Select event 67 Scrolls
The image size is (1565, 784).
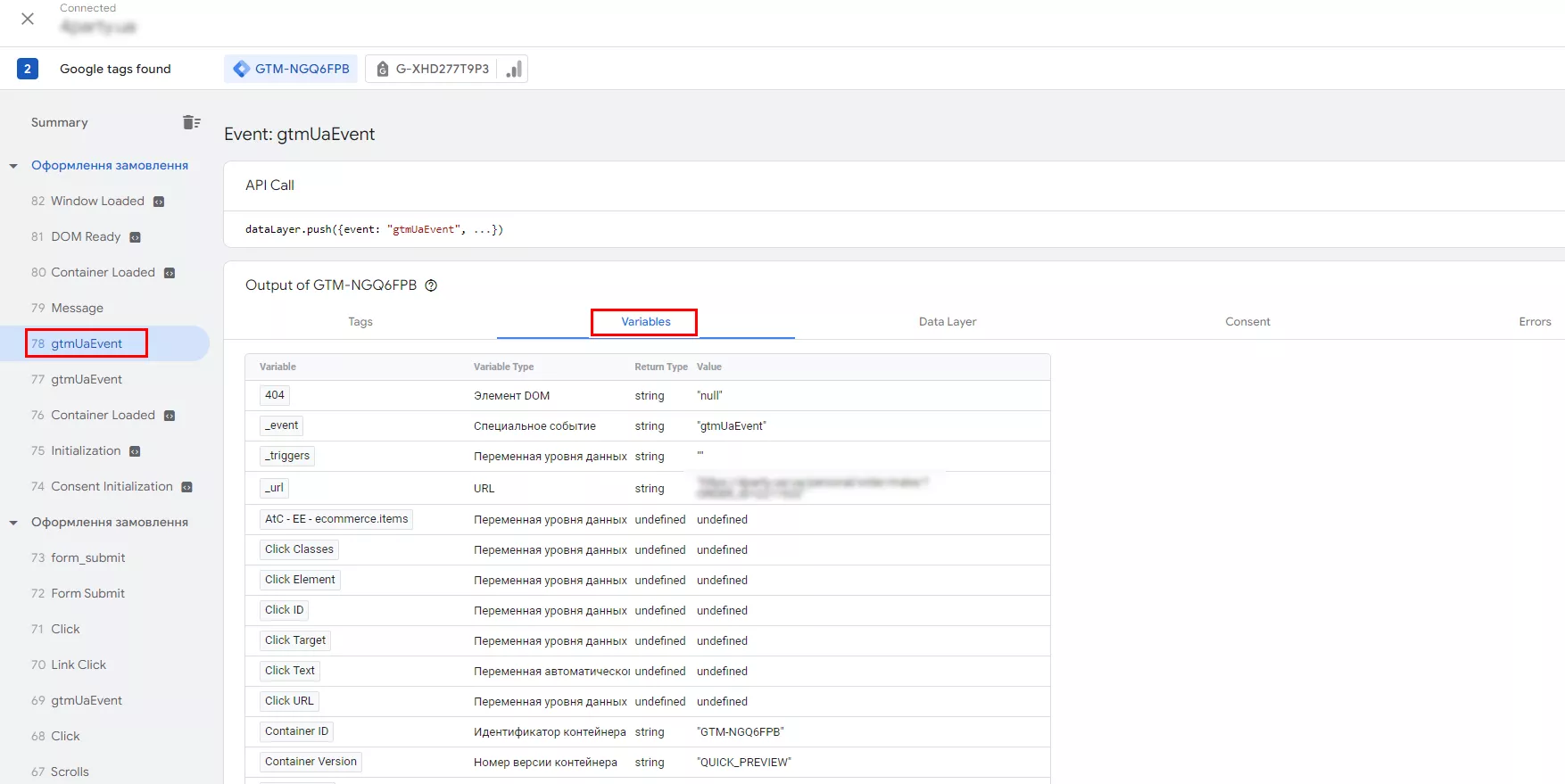pyautogui.click(x=60, y=772)
